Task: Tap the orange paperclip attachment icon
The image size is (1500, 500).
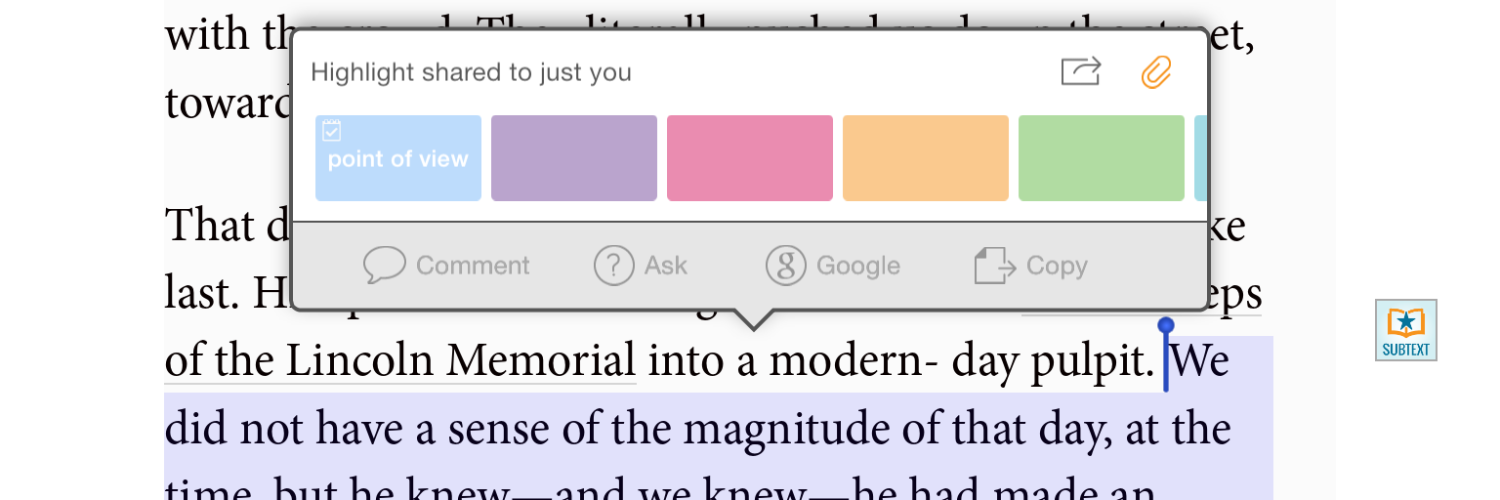Action: [1155, 72]
